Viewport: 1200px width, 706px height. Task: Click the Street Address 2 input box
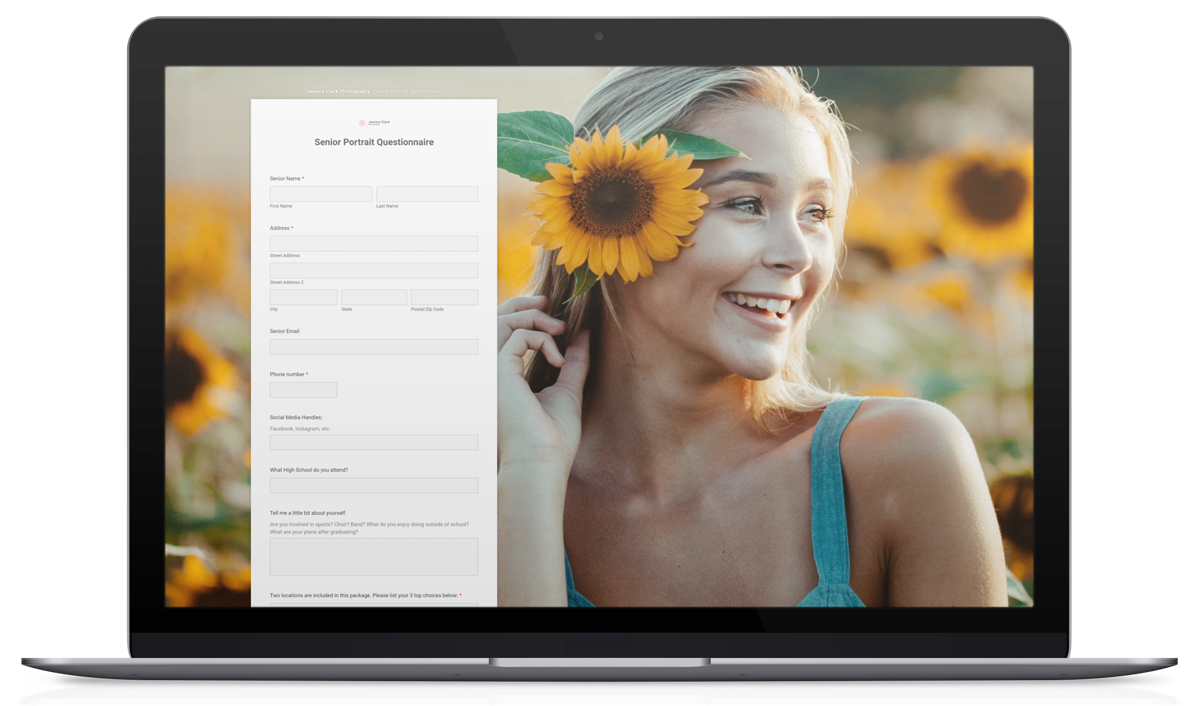[x=374, y=270]
